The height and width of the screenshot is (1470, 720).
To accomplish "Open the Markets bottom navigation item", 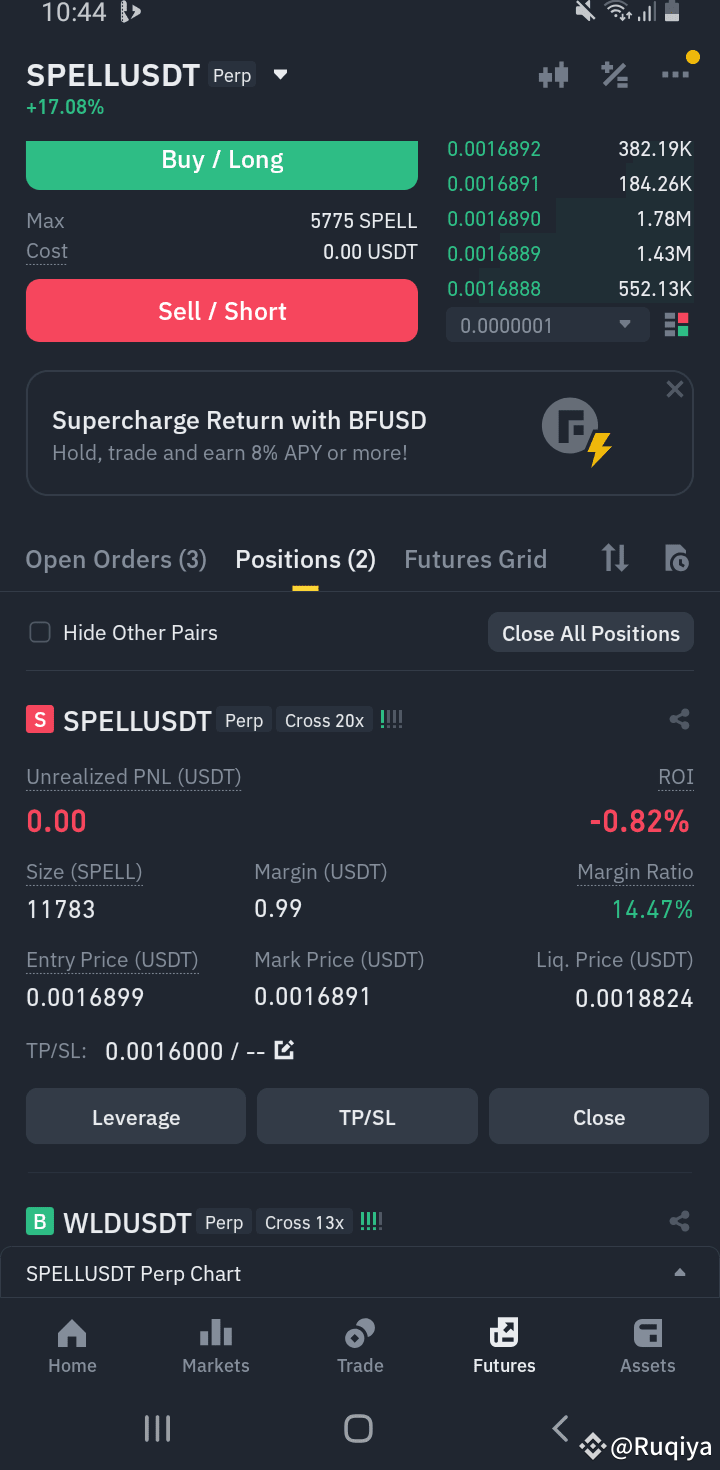I will pyautogui.click(x=216, y=1346).
